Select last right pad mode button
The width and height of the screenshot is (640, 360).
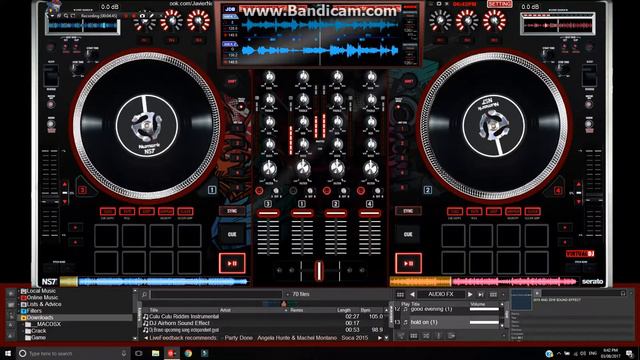[x=532, y=211]
